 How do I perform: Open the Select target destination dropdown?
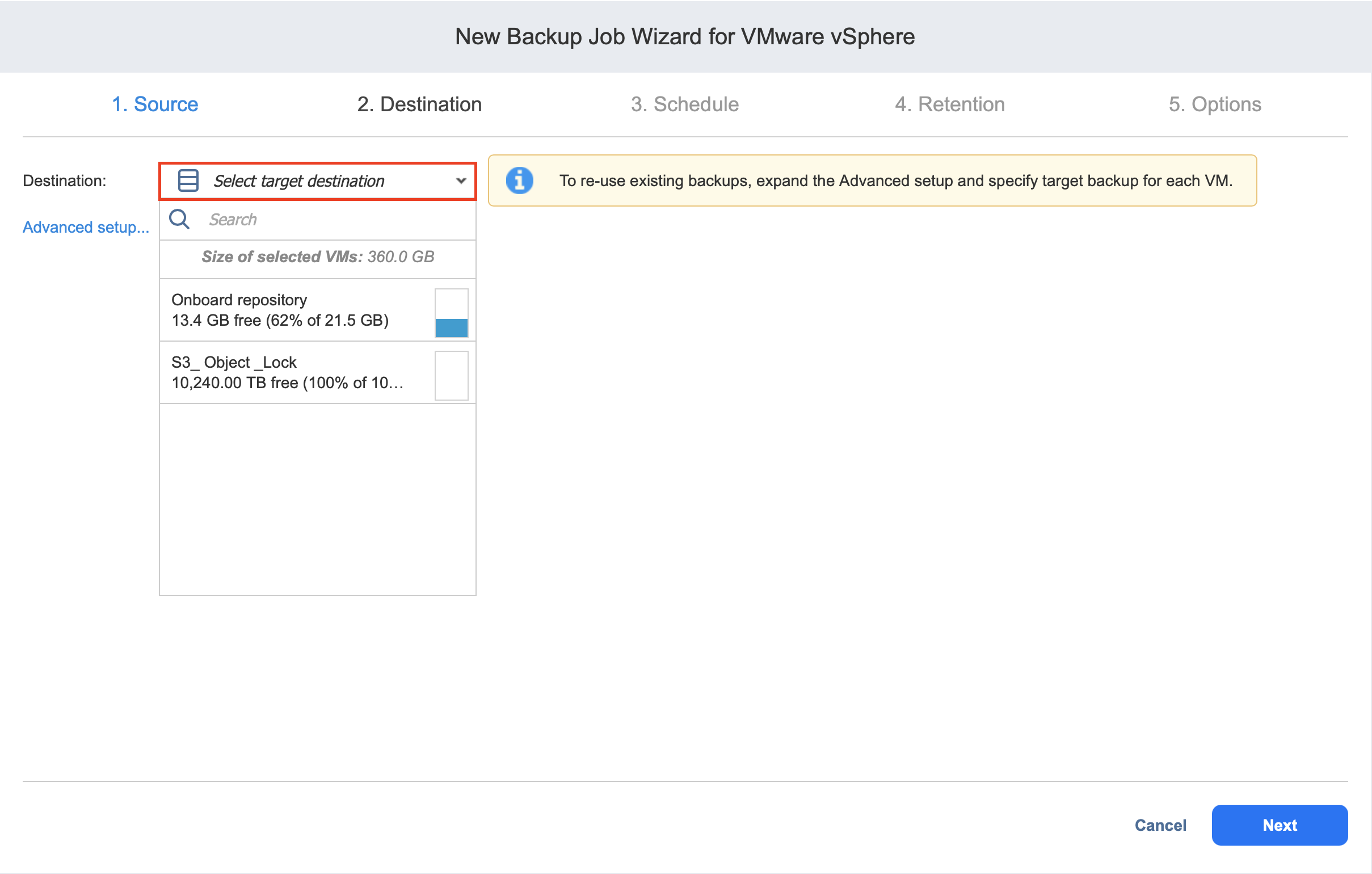(317, 181)
